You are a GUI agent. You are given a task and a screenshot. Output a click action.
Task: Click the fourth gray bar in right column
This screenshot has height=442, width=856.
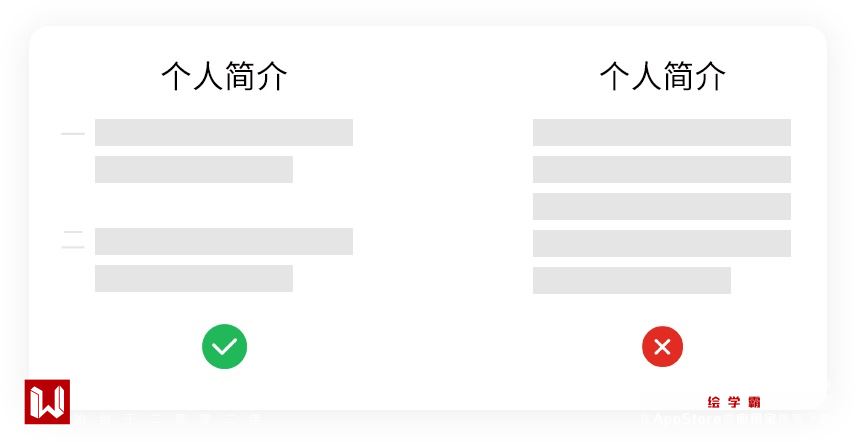662,243
